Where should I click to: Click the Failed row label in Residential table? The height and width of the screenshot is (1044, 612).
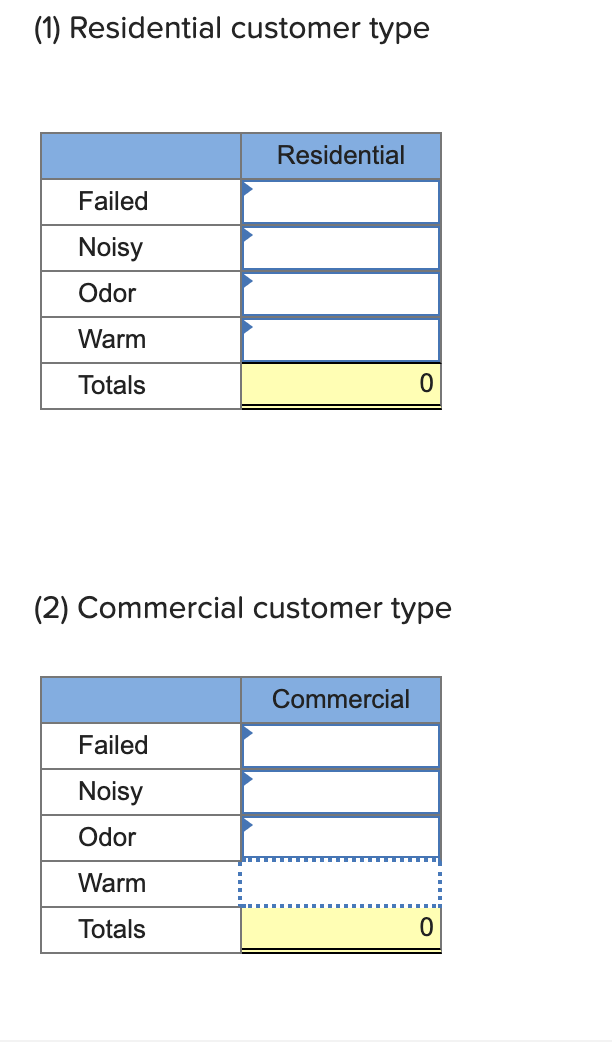pos(113,201)
